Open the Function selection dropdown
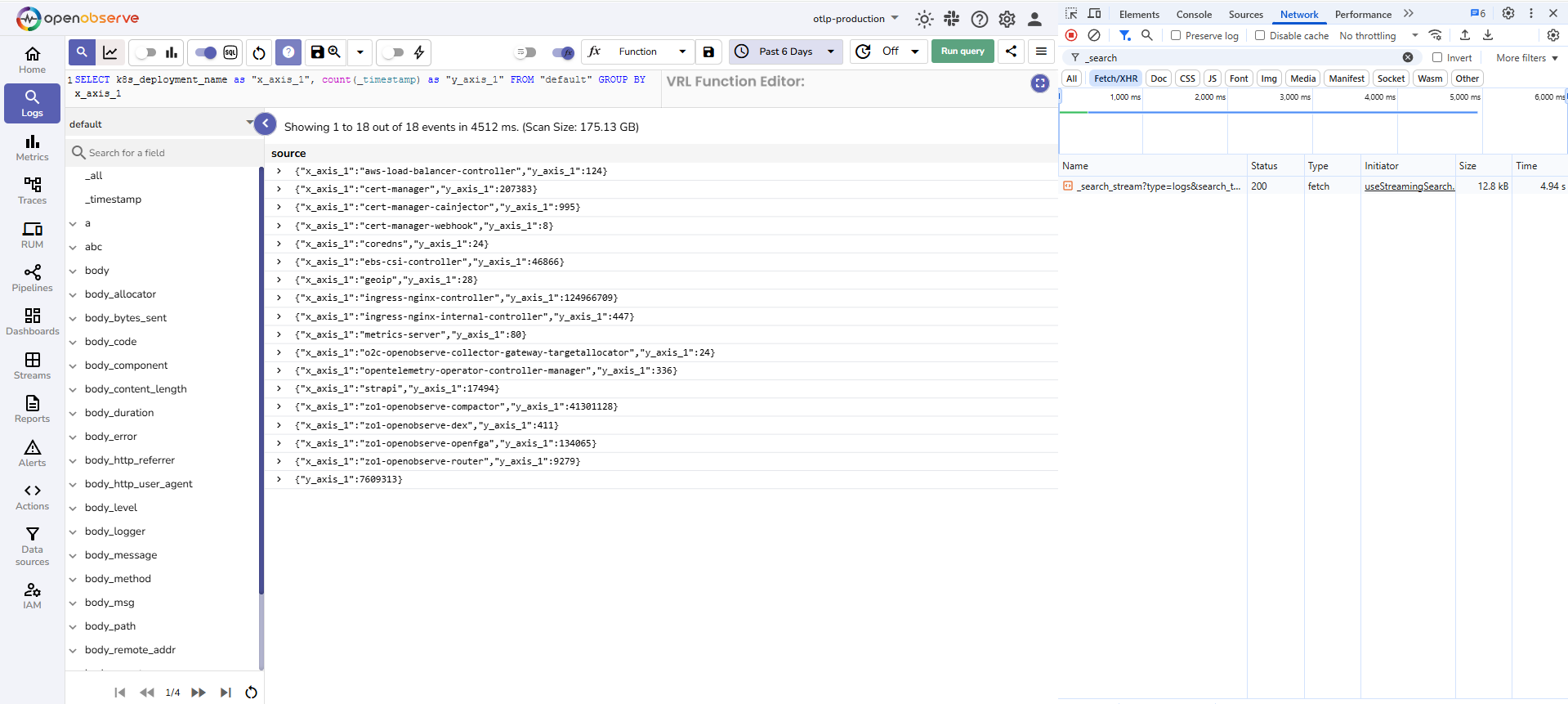1568x704 pixels. click(651, 52)
